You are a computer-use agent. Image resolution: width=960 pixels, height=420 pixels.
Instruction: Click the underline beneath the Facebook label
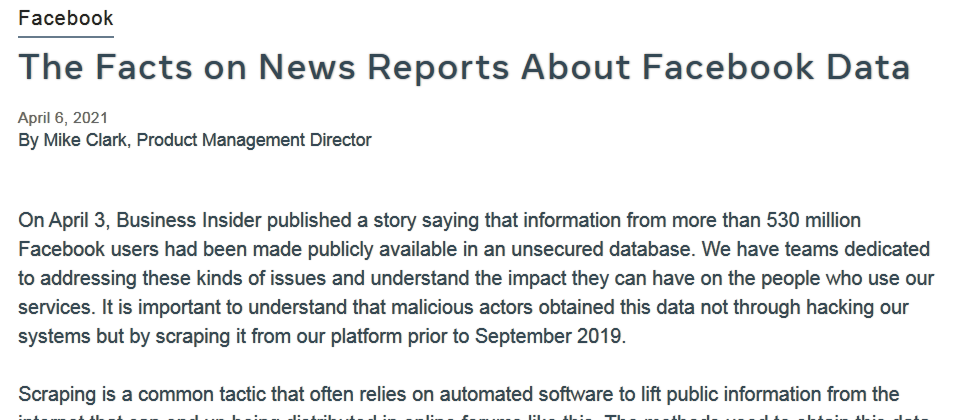tap(66, 37)
